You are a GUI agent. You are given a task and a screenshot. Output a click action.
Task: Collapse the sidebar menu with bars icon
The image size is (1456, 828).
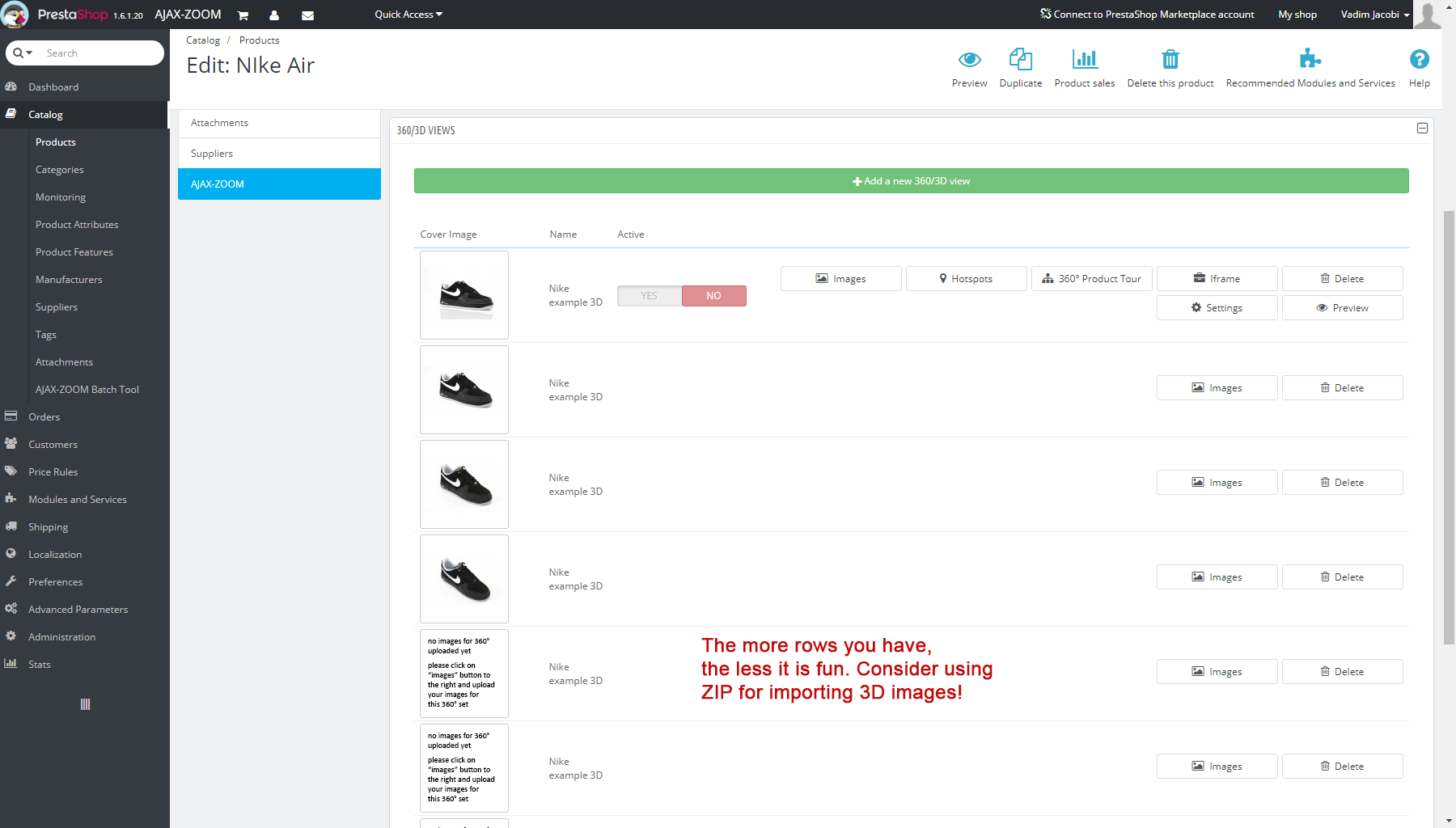[85, 704]
